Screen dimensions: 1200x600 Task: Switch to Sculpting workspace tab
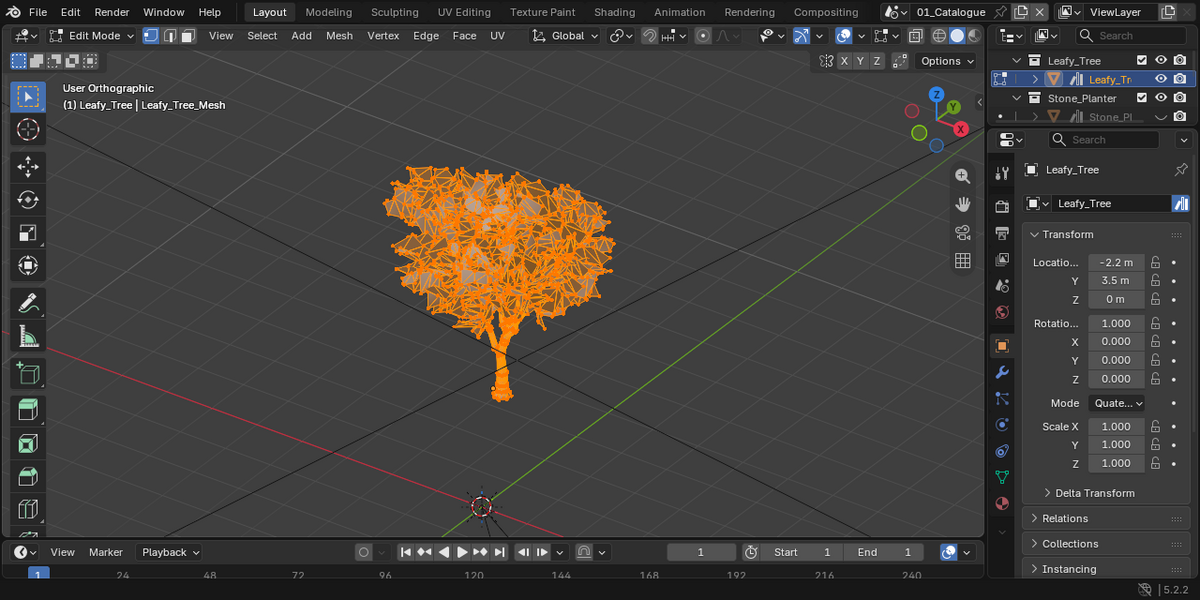394,12
